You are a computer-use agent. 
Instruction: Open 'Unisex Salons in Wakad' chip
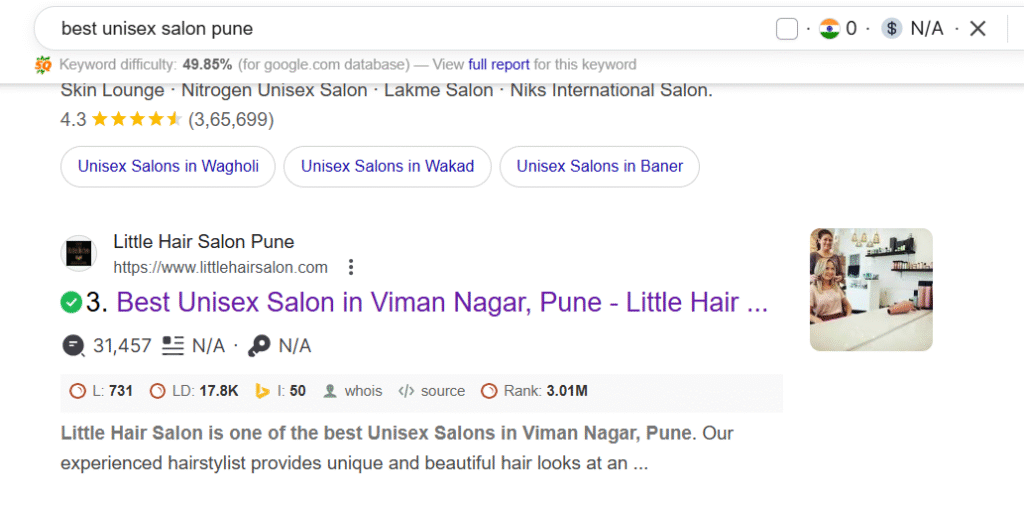(x=387, y=166)
